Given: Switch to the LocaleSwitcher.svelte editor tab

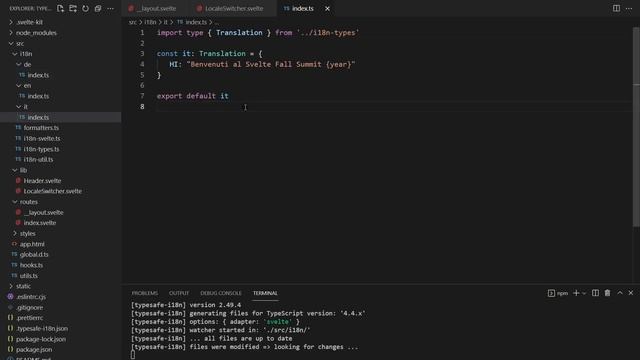Looking at the screenshot, I should [231, 9].
